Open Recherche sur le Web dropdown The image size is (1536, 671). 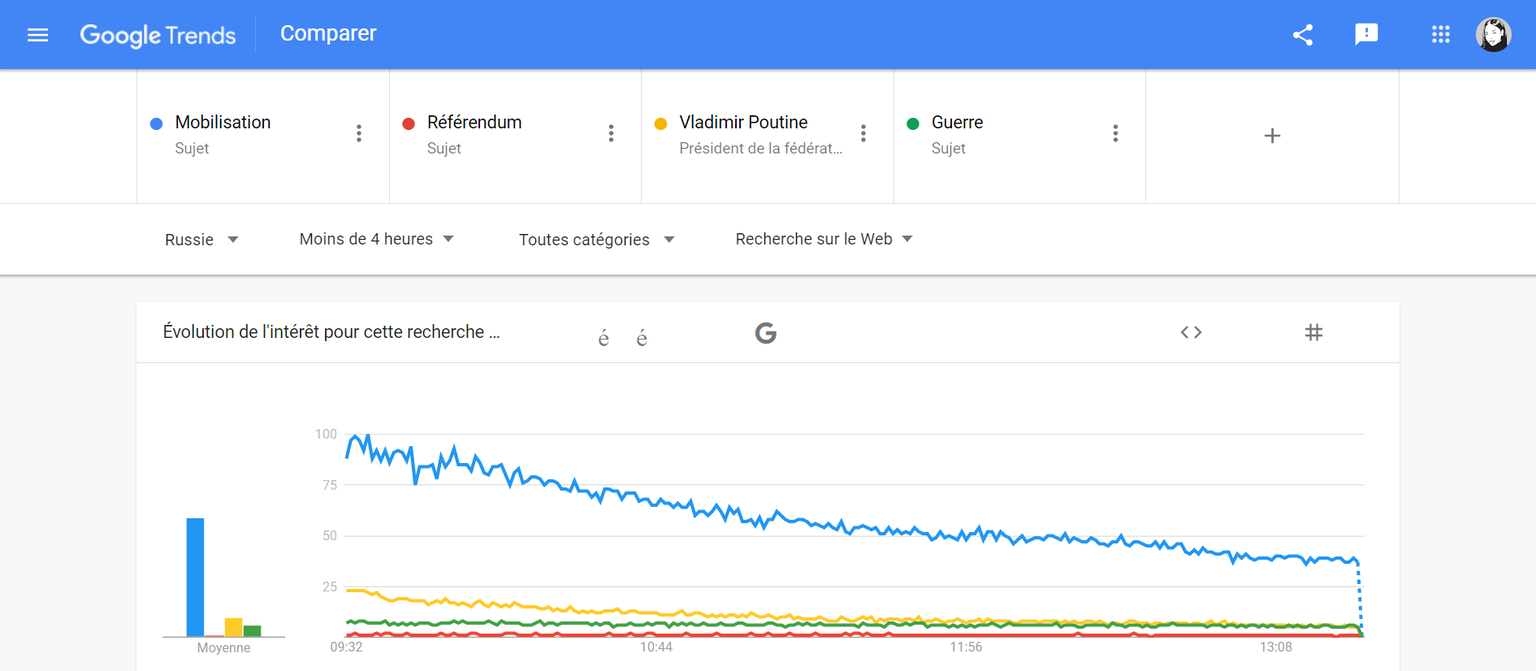tap(824, 239)
